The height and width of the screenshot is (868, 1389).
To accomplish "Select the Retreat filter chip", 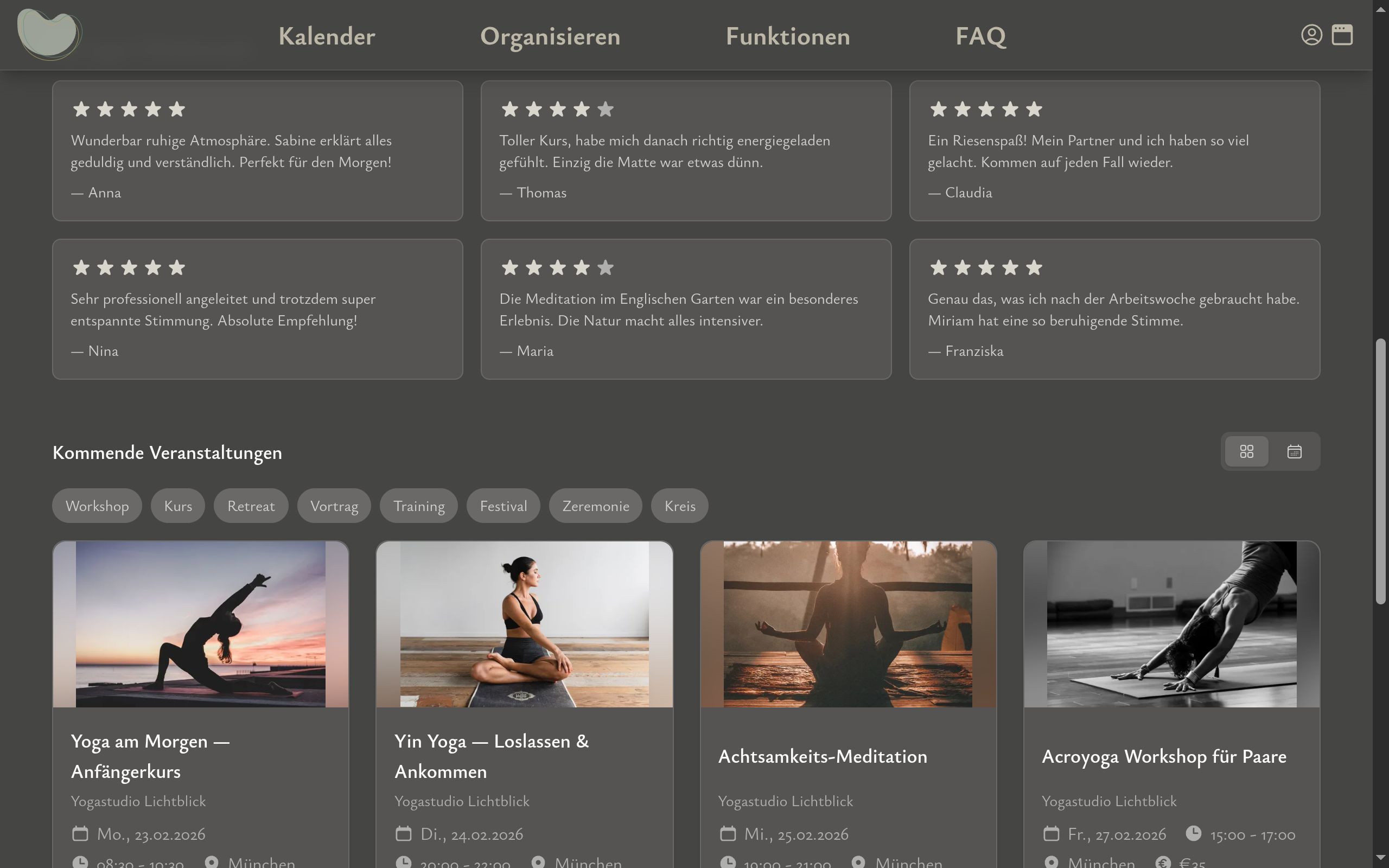I will [251, 506].
